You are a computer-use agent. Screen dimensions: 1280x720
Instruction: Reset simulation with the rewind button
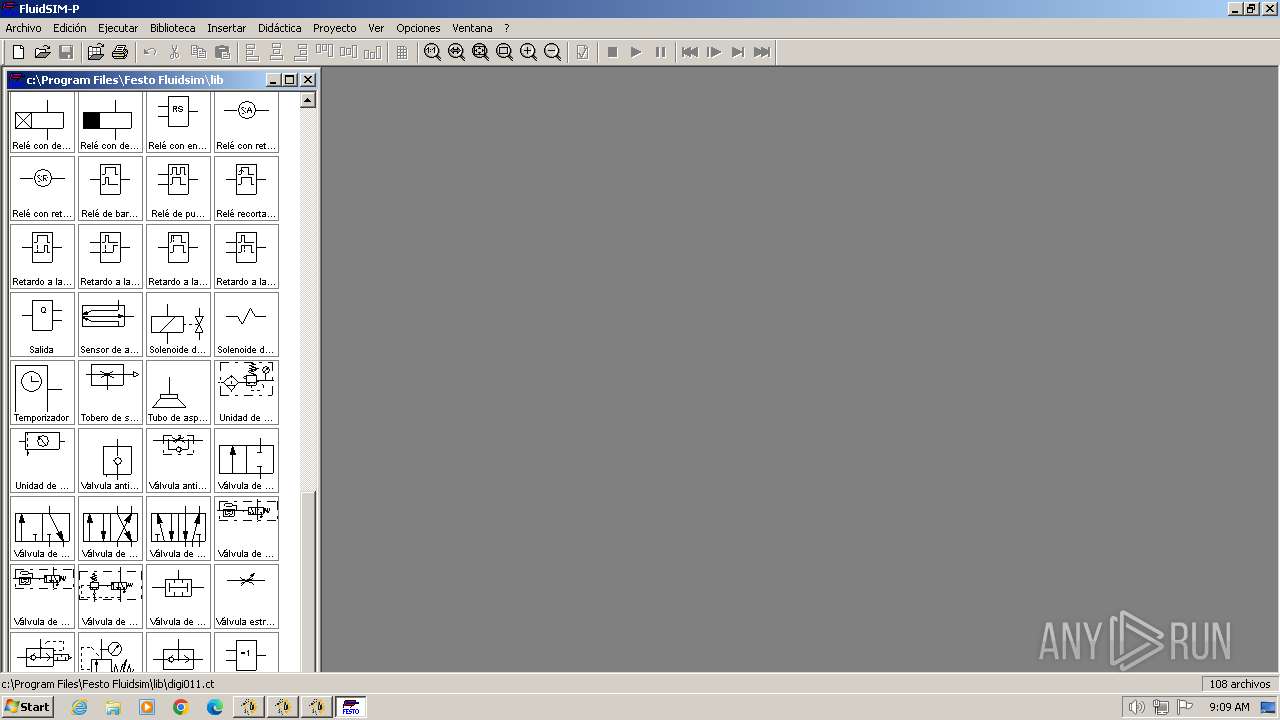tap(690, 52)
